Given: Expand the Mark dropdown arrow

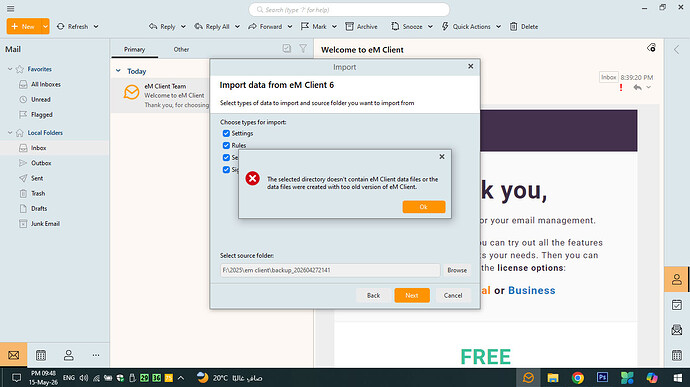Looking at the screenshot, I should [334, 26].
